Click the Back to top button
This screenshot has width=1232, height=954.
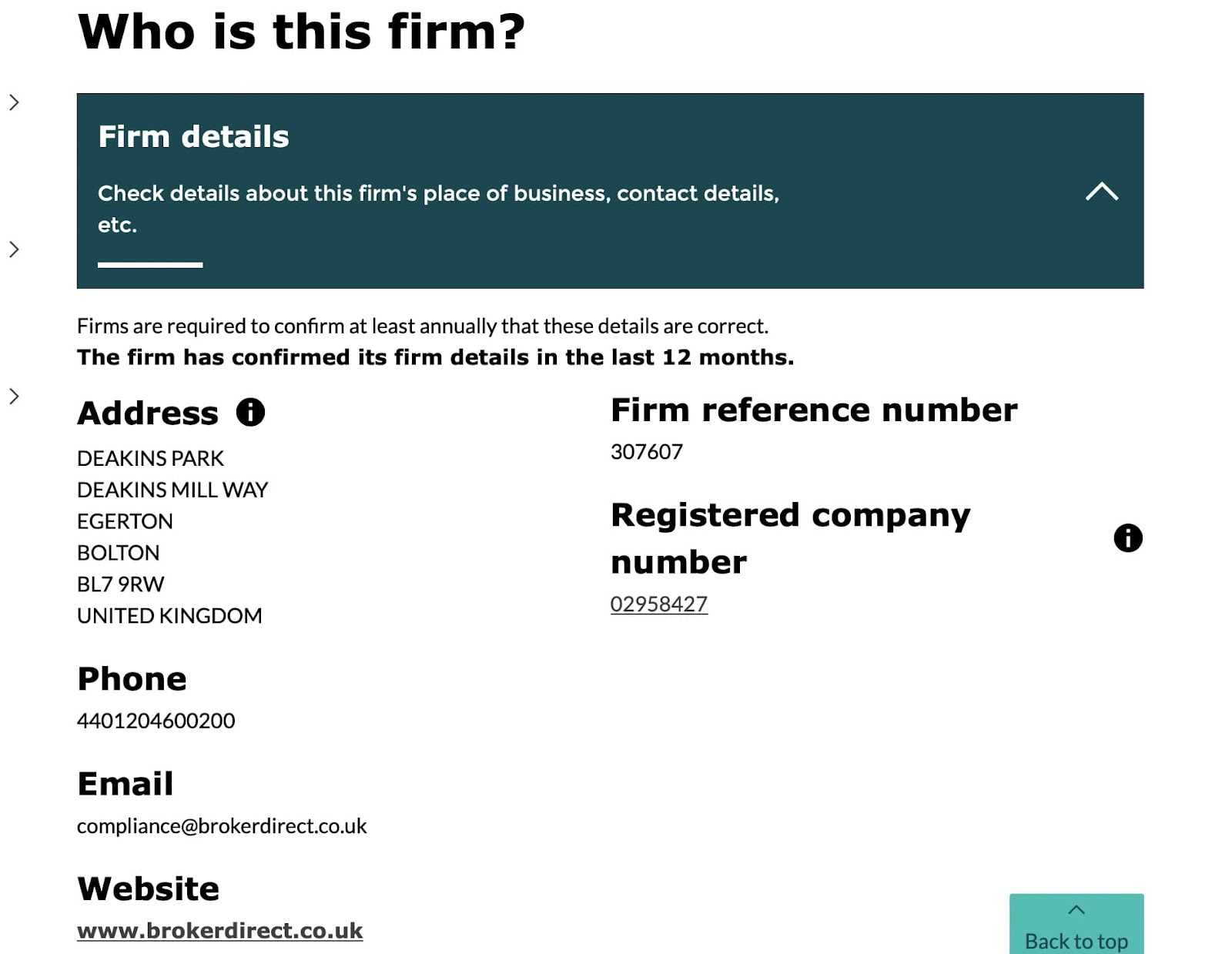[x=1076, y=924]
